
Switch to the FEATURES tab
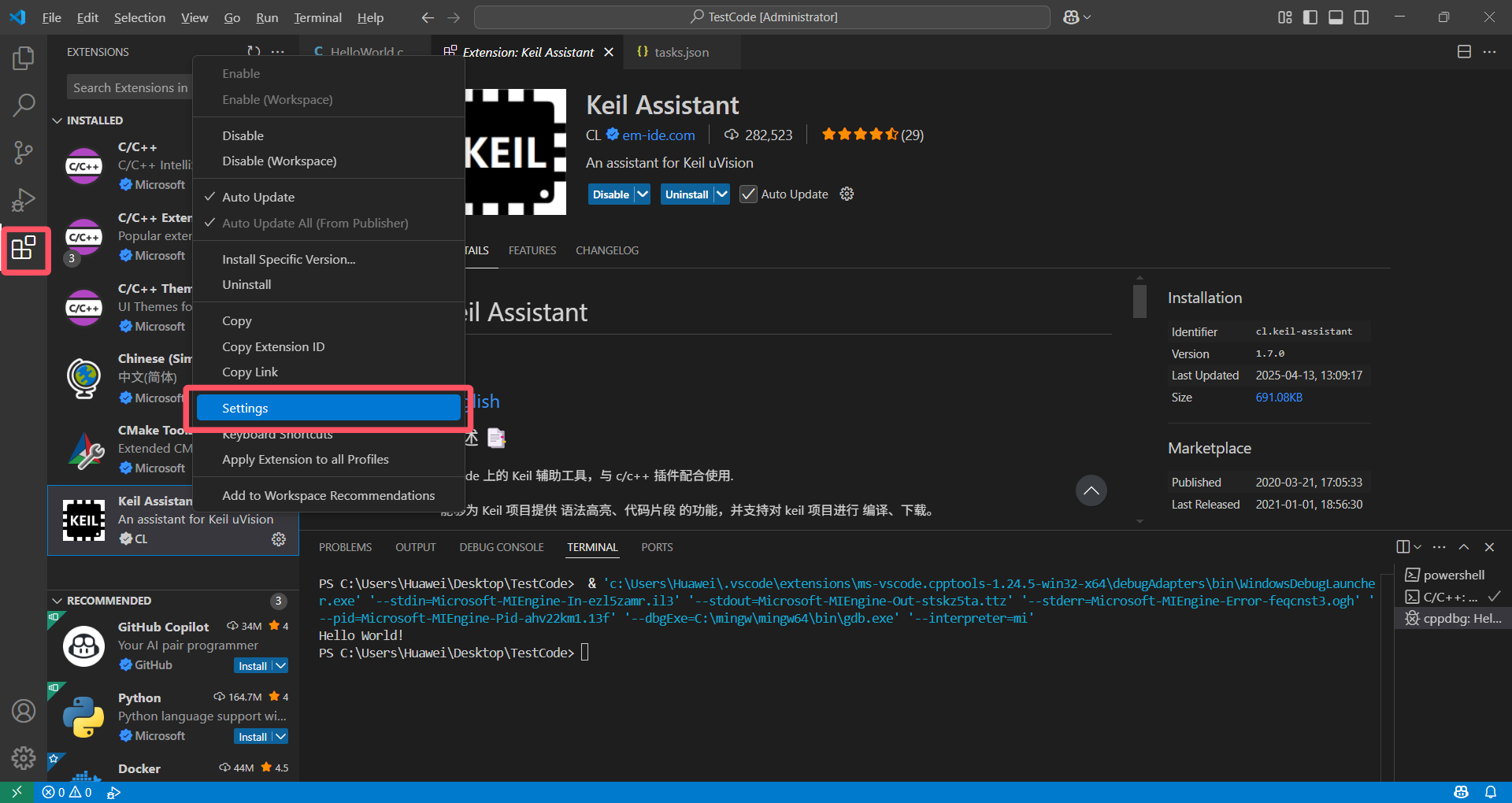click(x=532, y=250)
